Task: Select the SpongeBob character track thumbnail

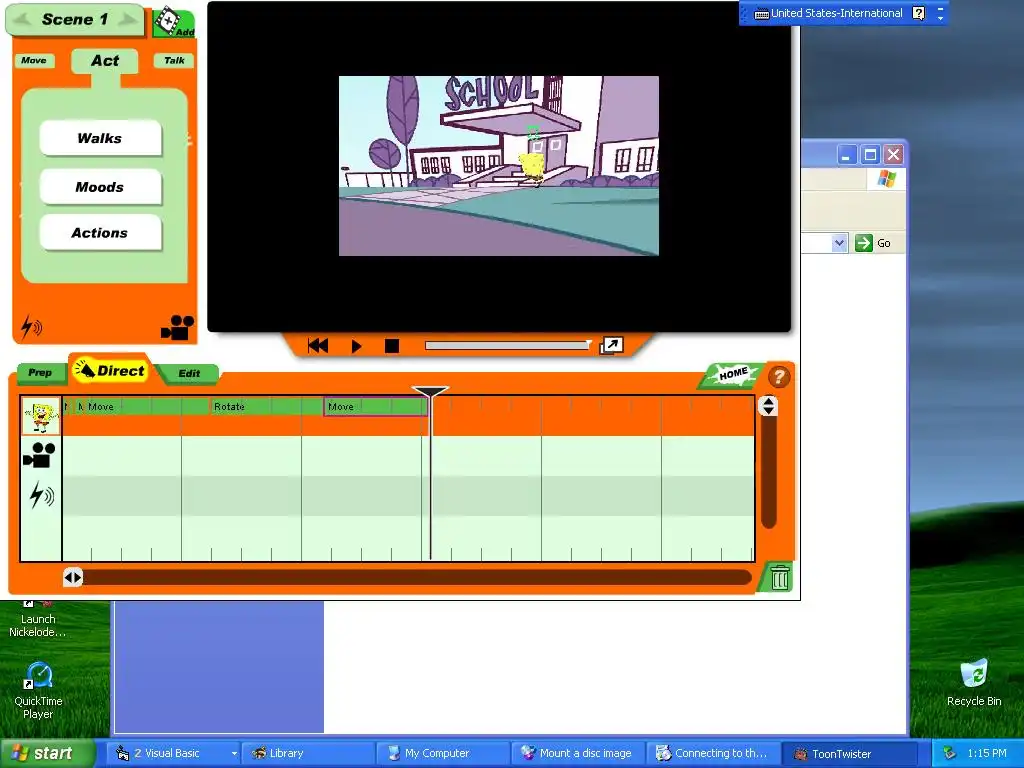Action: point(41,415)
